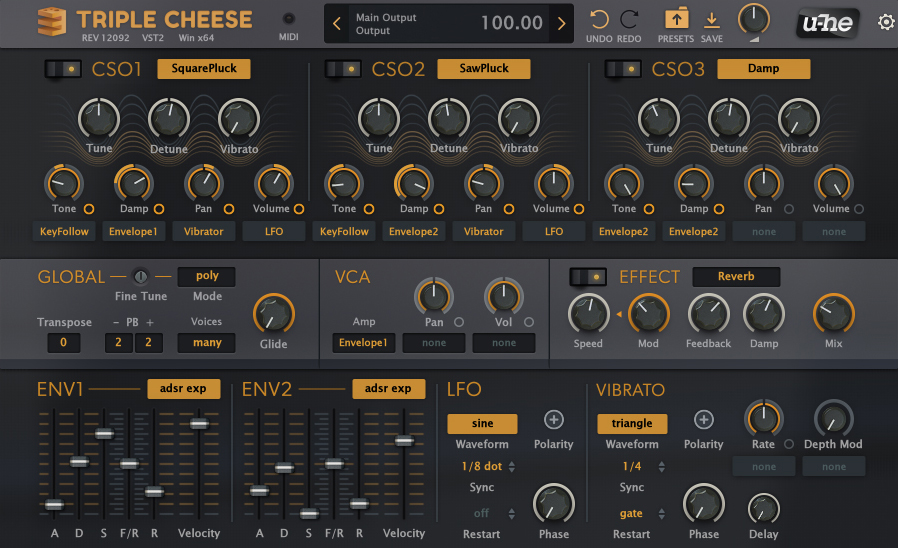The image size is (898, 548).
Task: Click the CSO1 Vibrato knob
Action: [x=239, y=119]
